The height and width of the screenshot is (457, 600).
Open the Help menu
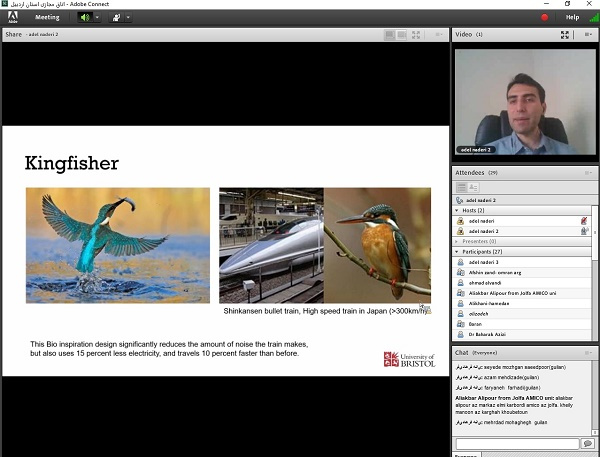point(572,17)
